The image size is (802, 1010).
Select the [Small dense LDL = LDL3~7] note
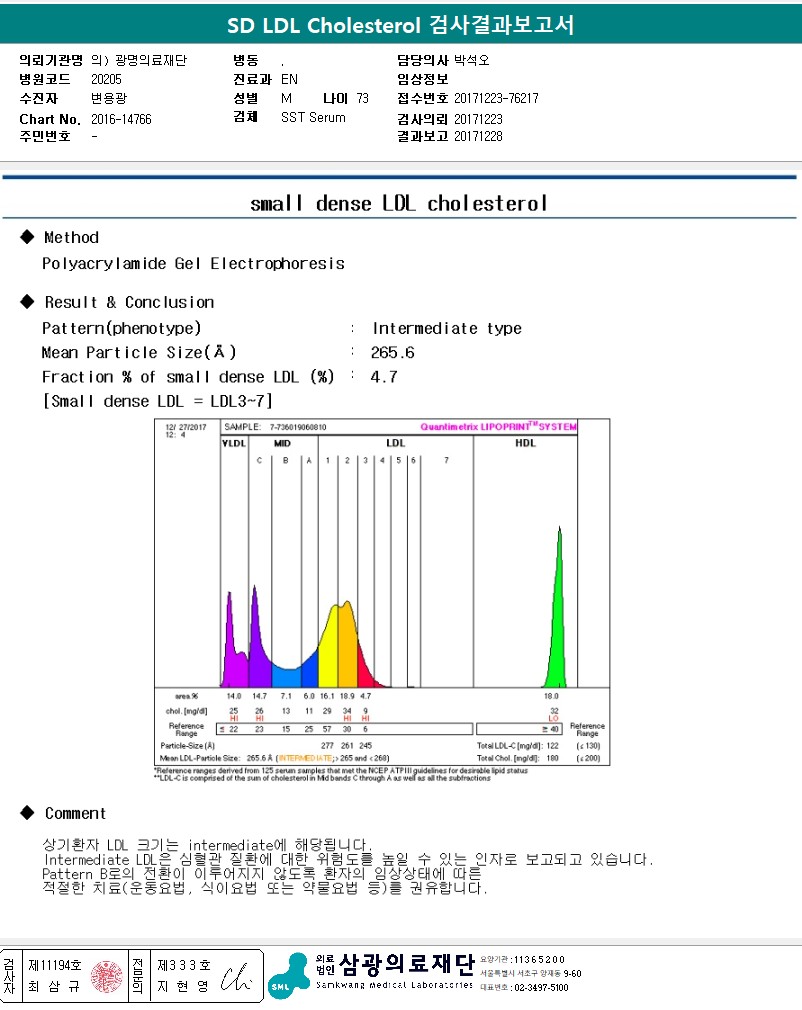pos(157,401)
